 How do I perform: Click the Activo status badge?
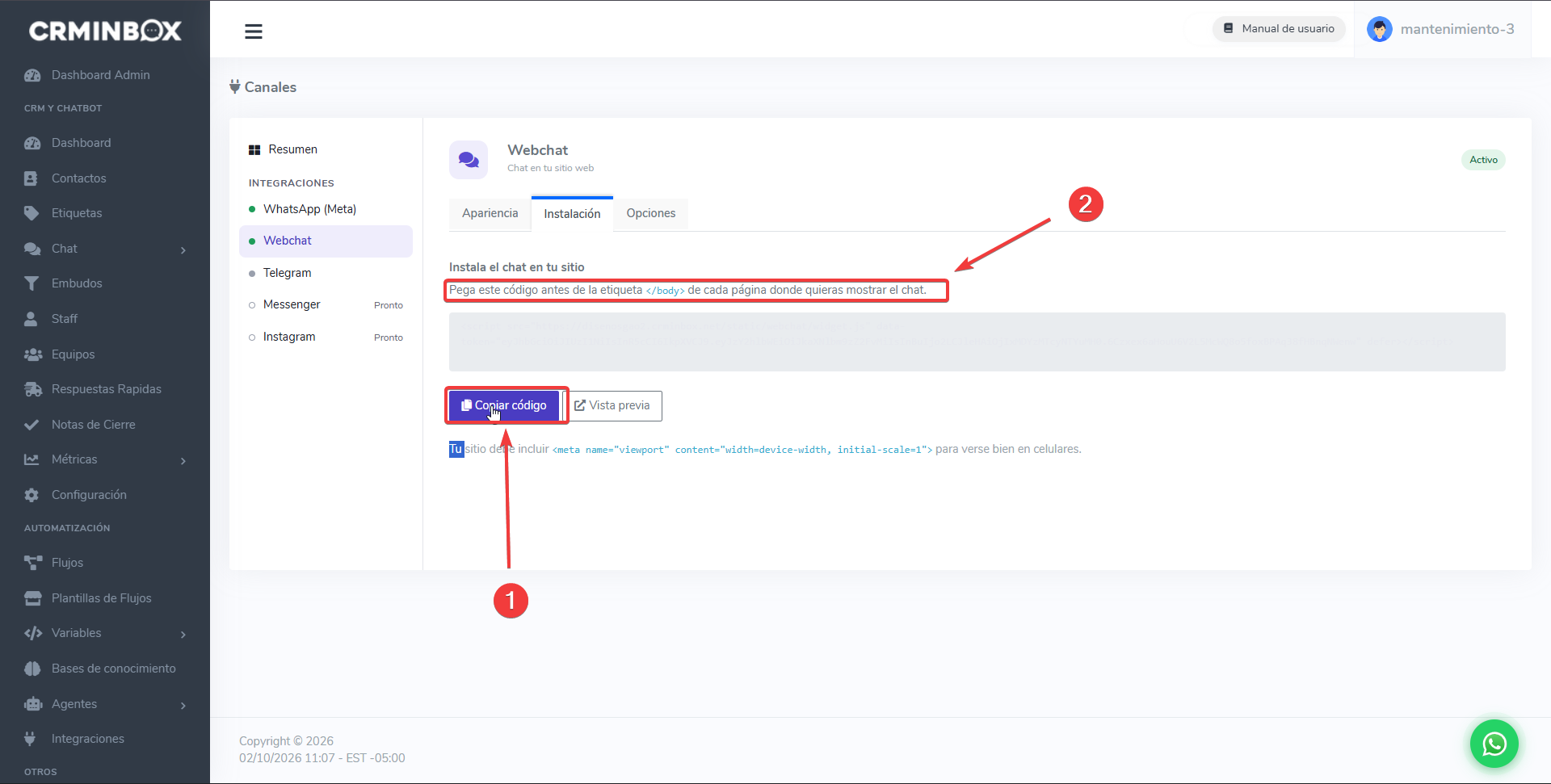pyautogui.click(x=1483, y=160)
